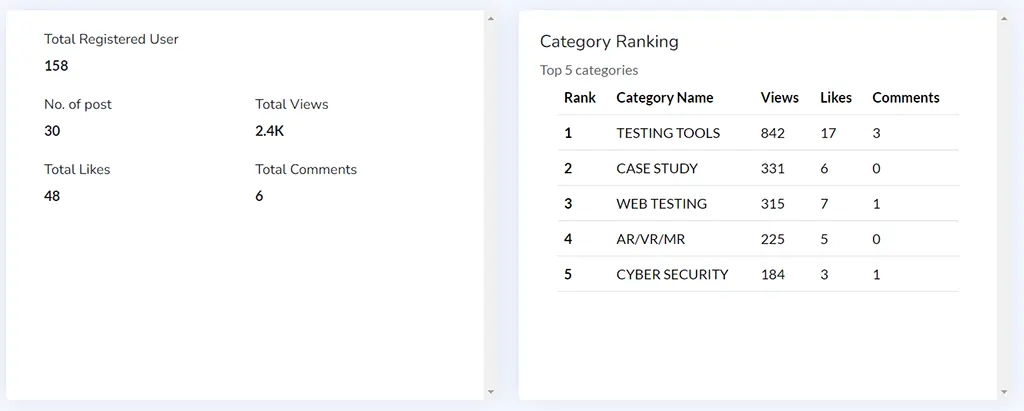1024x411 pixels.
Task: Click the 30 posts value
Action: click(x=52, y=131)
